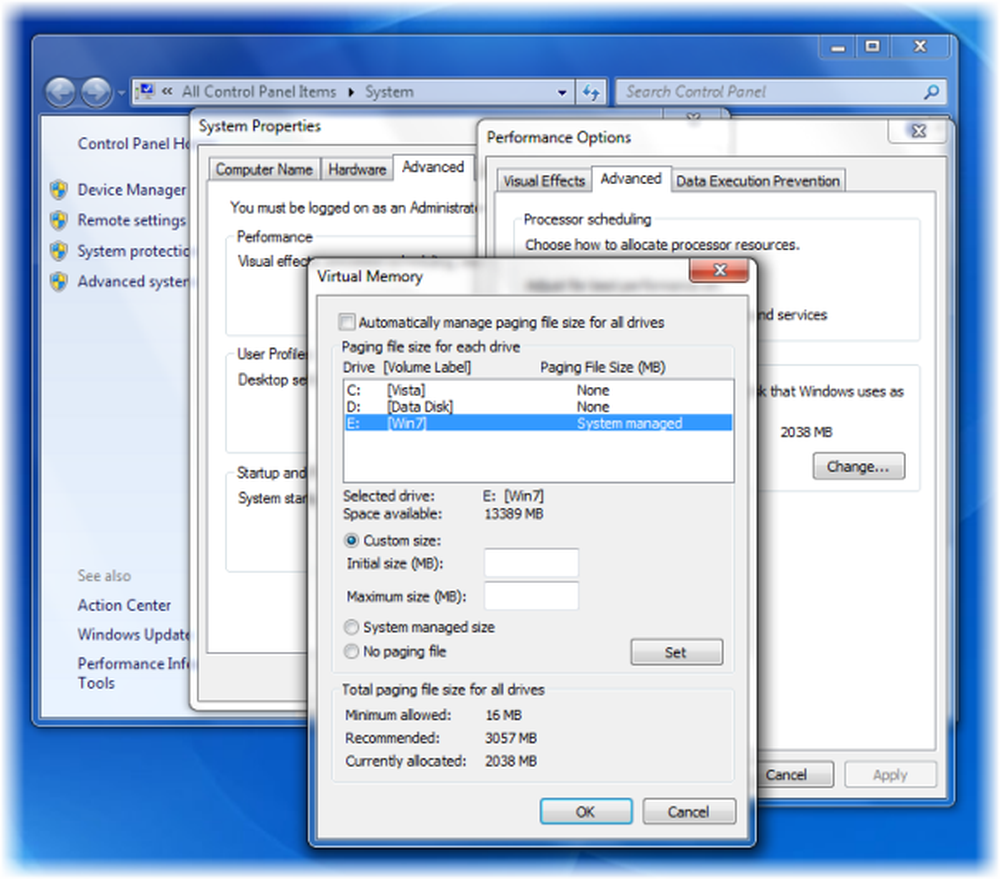Enable automatically manage paging file size checkbox
1000x879 pixels.
347,321
